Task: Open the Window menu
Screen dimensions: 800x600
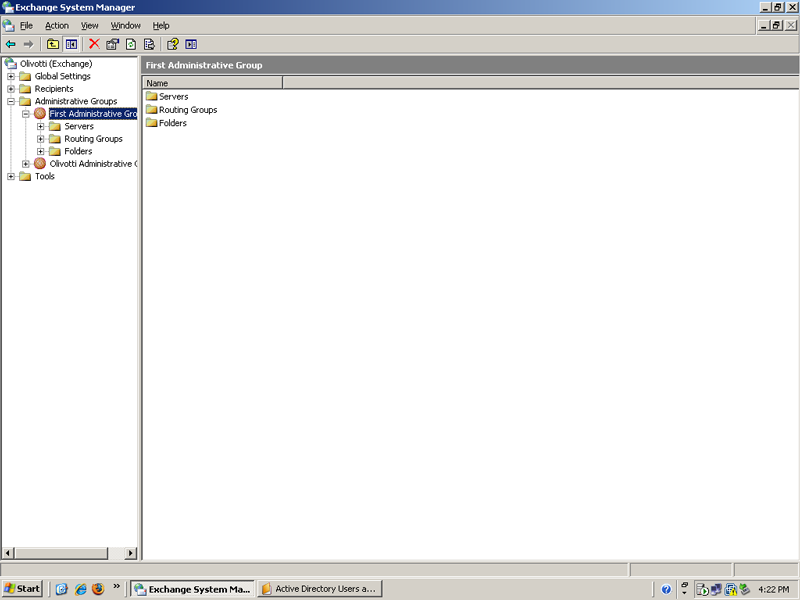Action: point(126,26)
